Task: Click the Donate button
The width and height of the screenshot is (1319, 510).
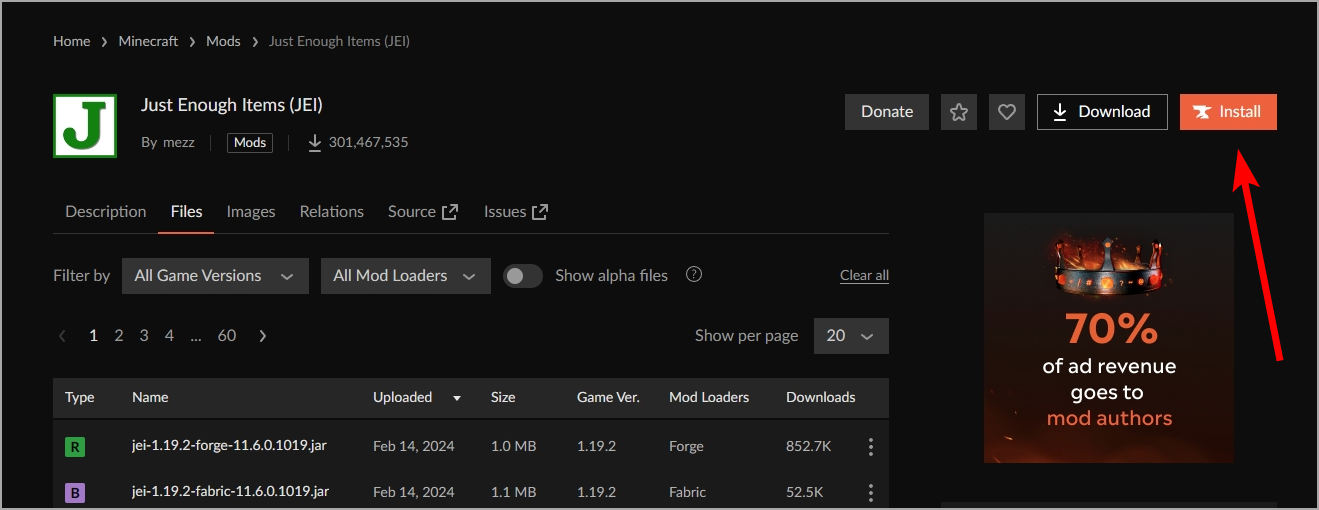Action: [x=887, y=112]
